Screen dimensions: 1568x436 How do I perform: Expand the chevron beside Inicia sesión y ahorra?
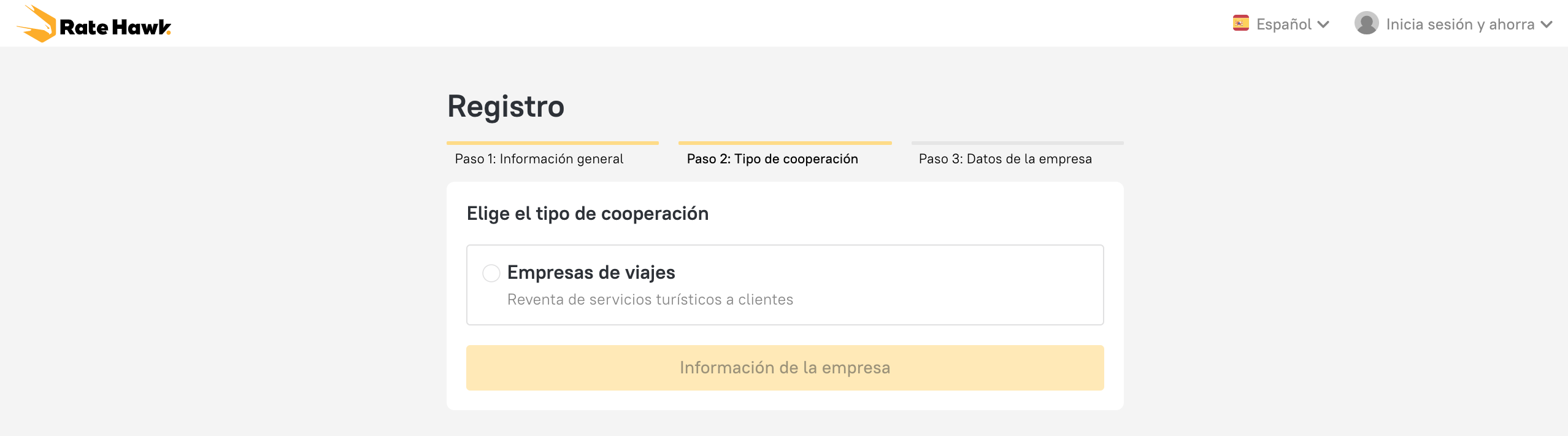point(1547,25)
